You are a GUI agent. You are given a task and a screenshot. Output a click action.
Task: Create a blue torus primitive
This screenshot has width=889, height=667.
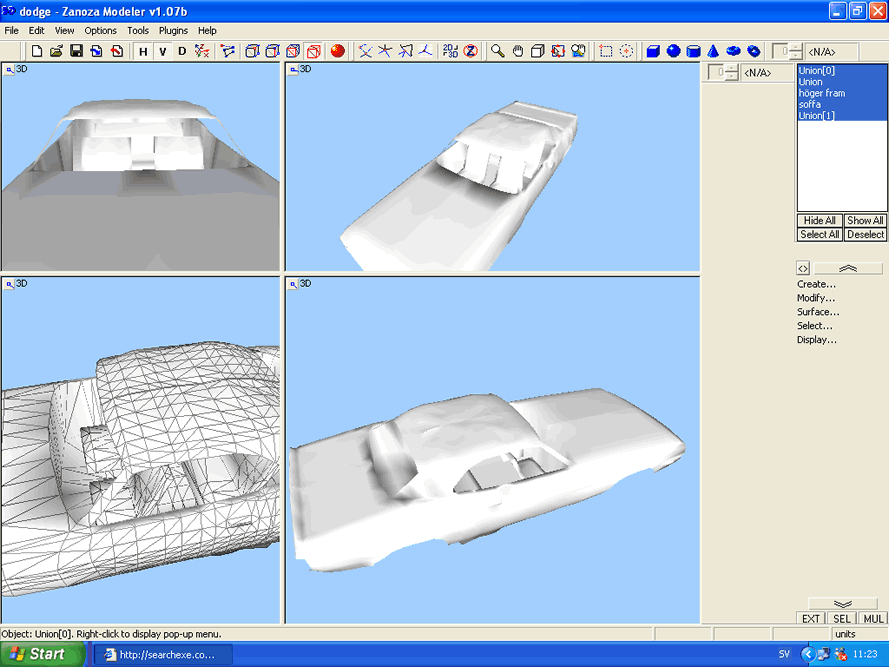coord(733,51)
